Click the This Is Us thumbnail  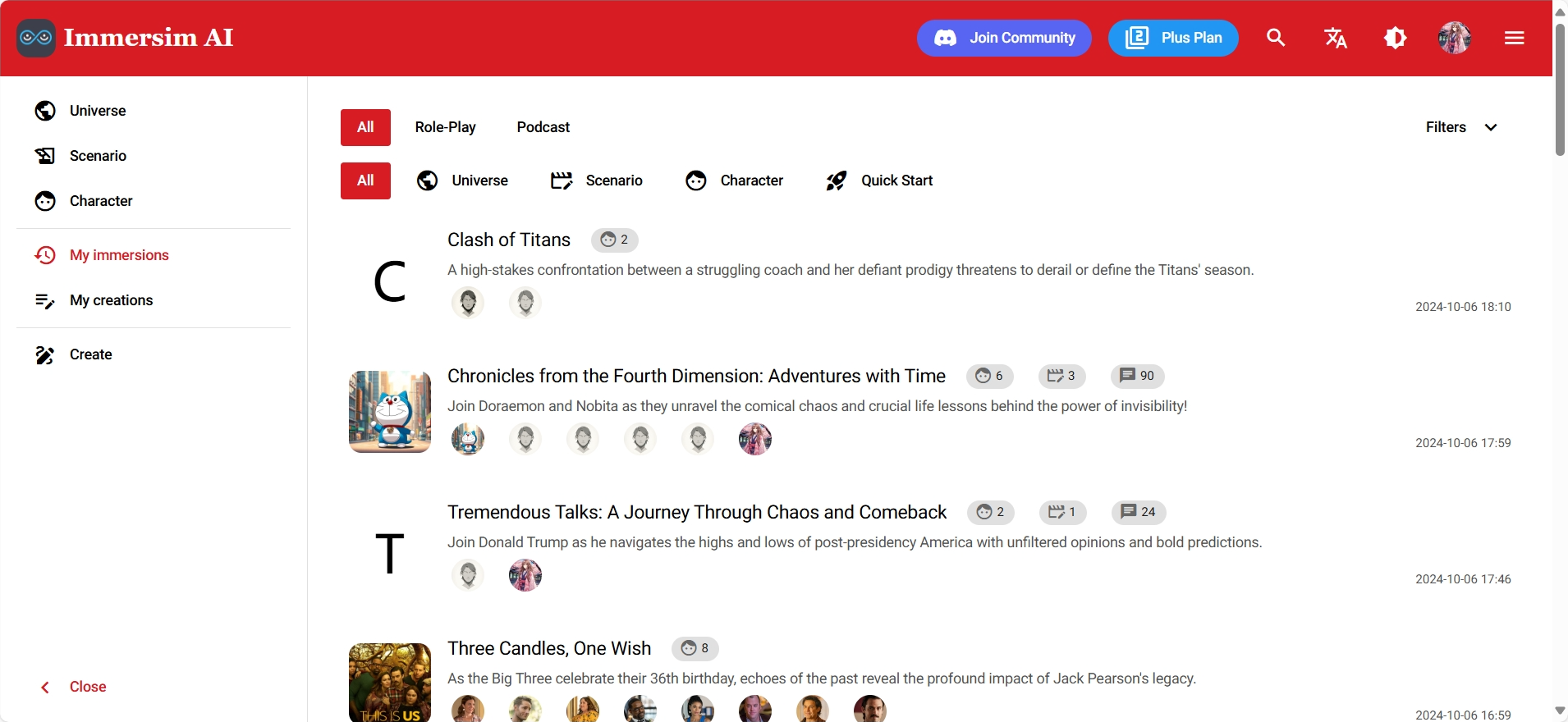390,683
